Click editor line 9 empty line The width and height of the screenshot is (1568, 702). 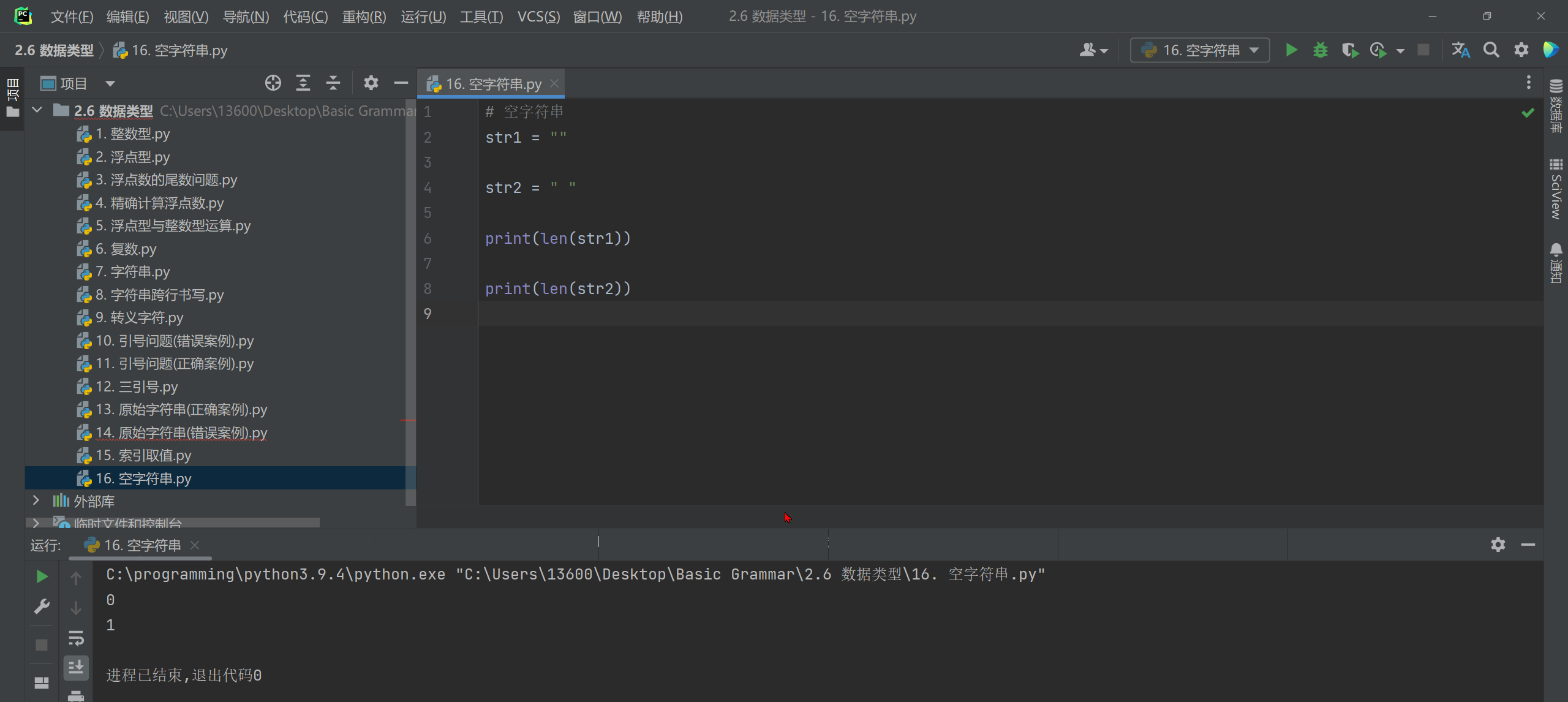(1011, 314)
